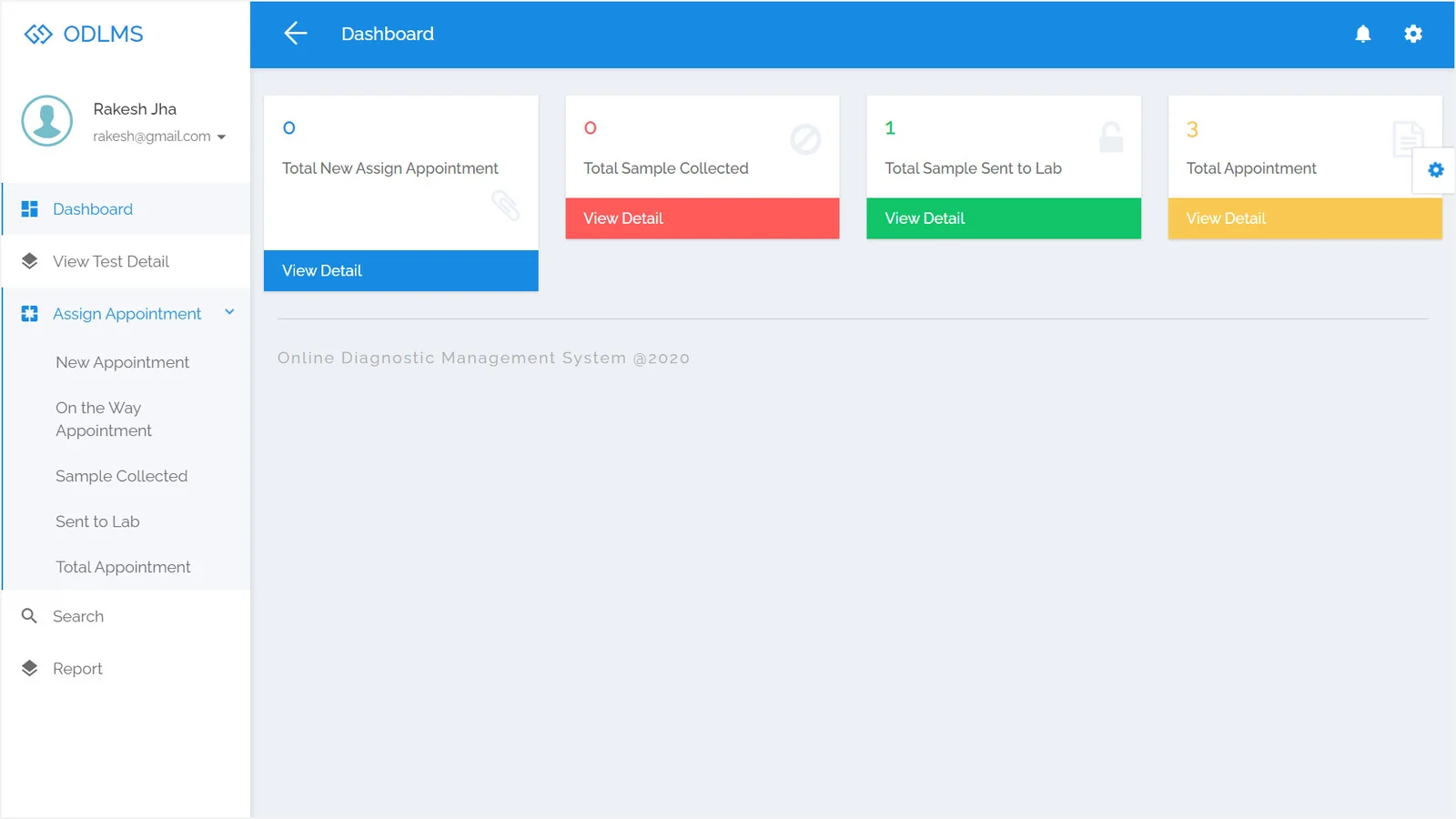The image size is (1456, 819).
Task: Click the Dashboard grid icon in sidebar
Action: pyautogui.click(x=29, y=209)
